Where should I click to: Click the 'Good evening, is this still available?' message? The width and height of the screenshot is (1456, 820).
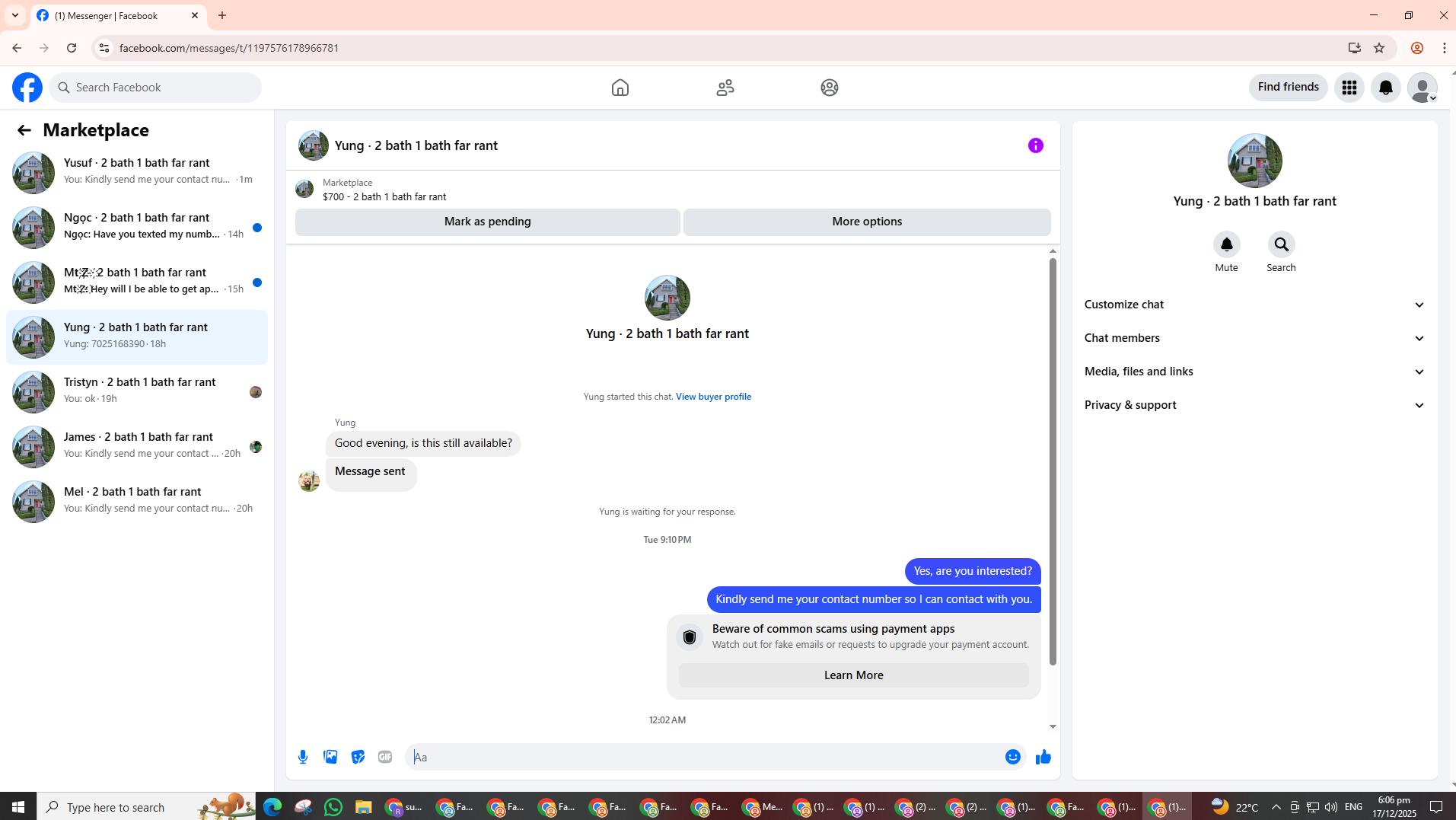pyautogui.click(x=423, y=443)
